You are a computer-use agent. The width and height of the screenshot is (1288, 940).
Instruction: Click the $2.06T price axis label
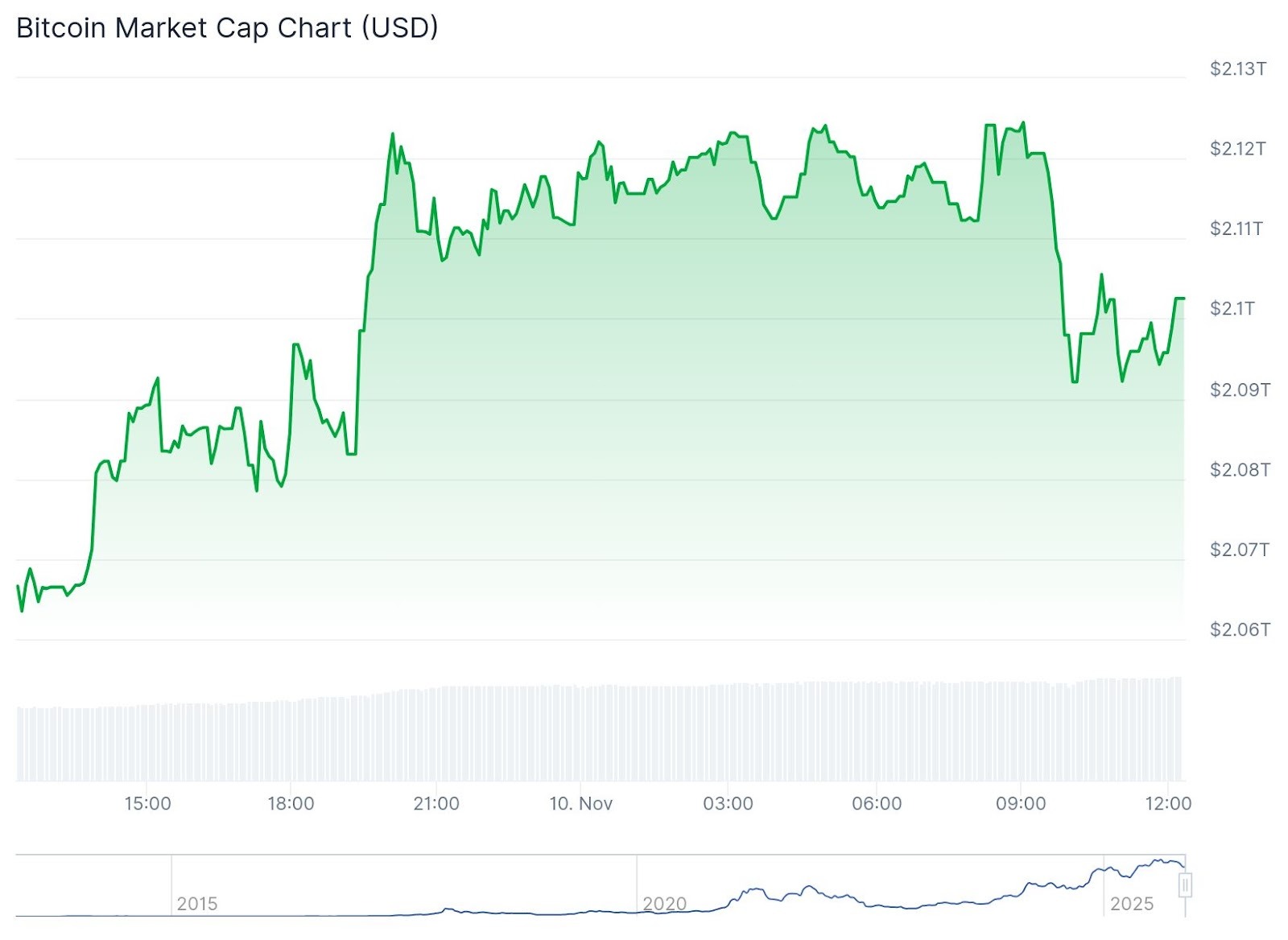(1240, 629)
